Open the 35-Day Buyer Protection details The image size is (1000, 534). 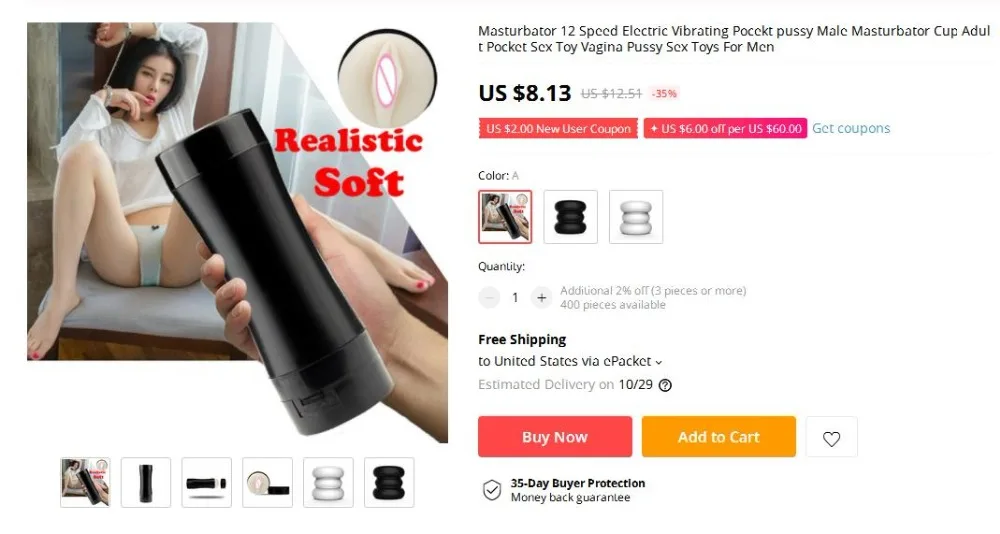pyautogui.click(x=577, y=484)
